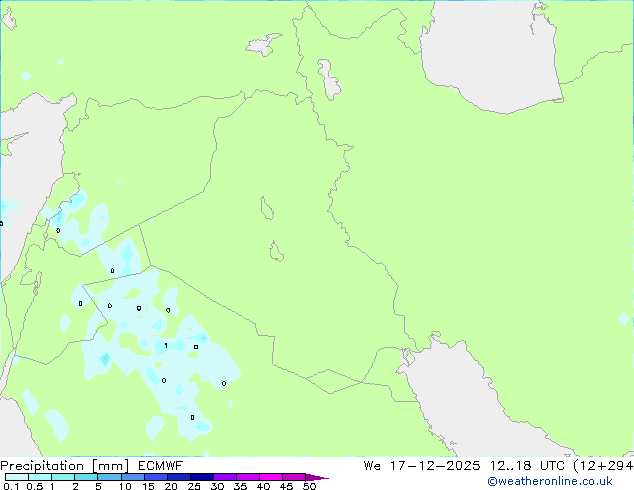634x490 pixels.
Task: Select the 40–45 mm legend color swatch
Action: [x=271, y=477]
